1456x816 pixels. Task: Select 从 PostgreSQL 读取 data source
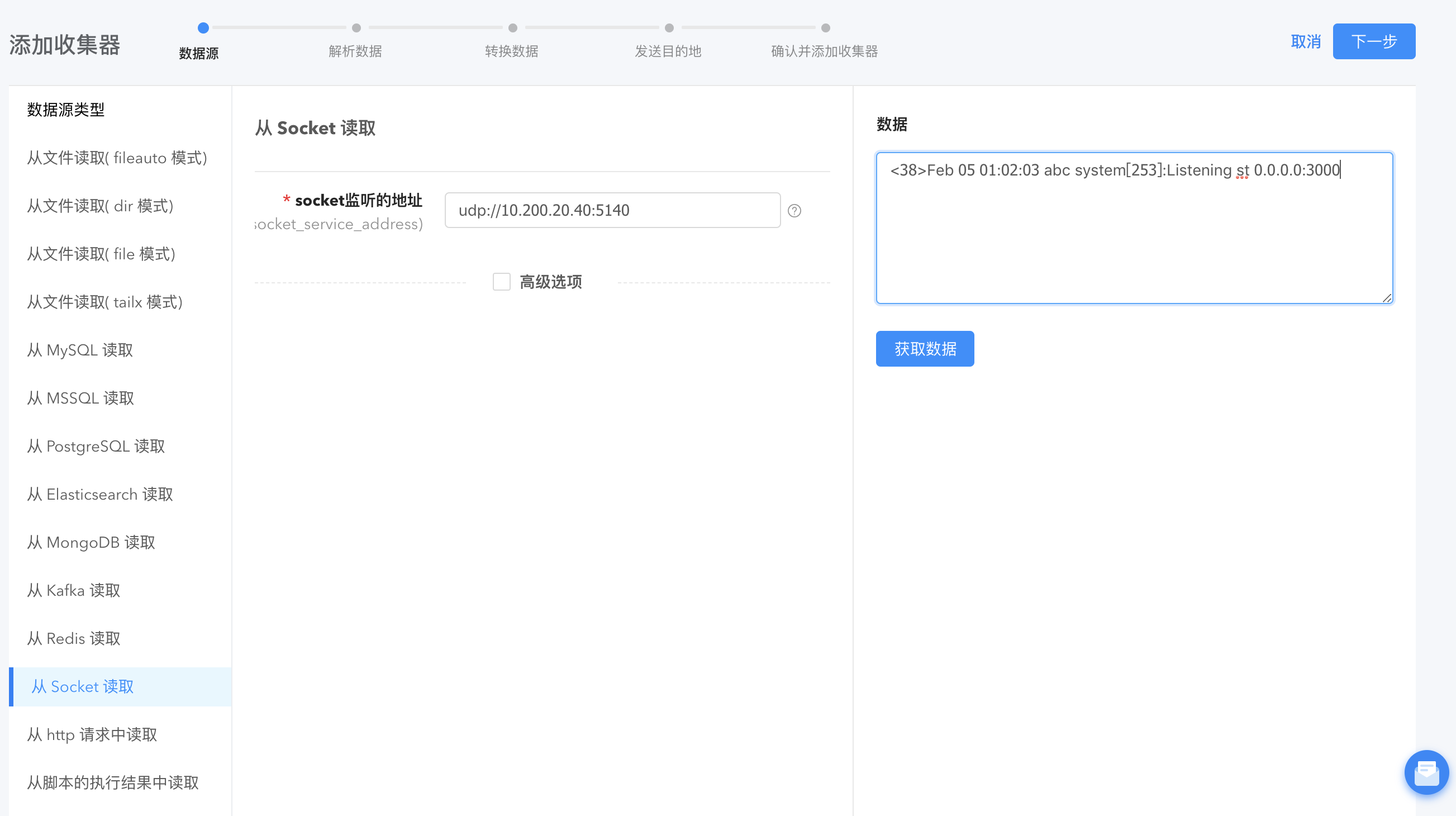pos(120,446)
